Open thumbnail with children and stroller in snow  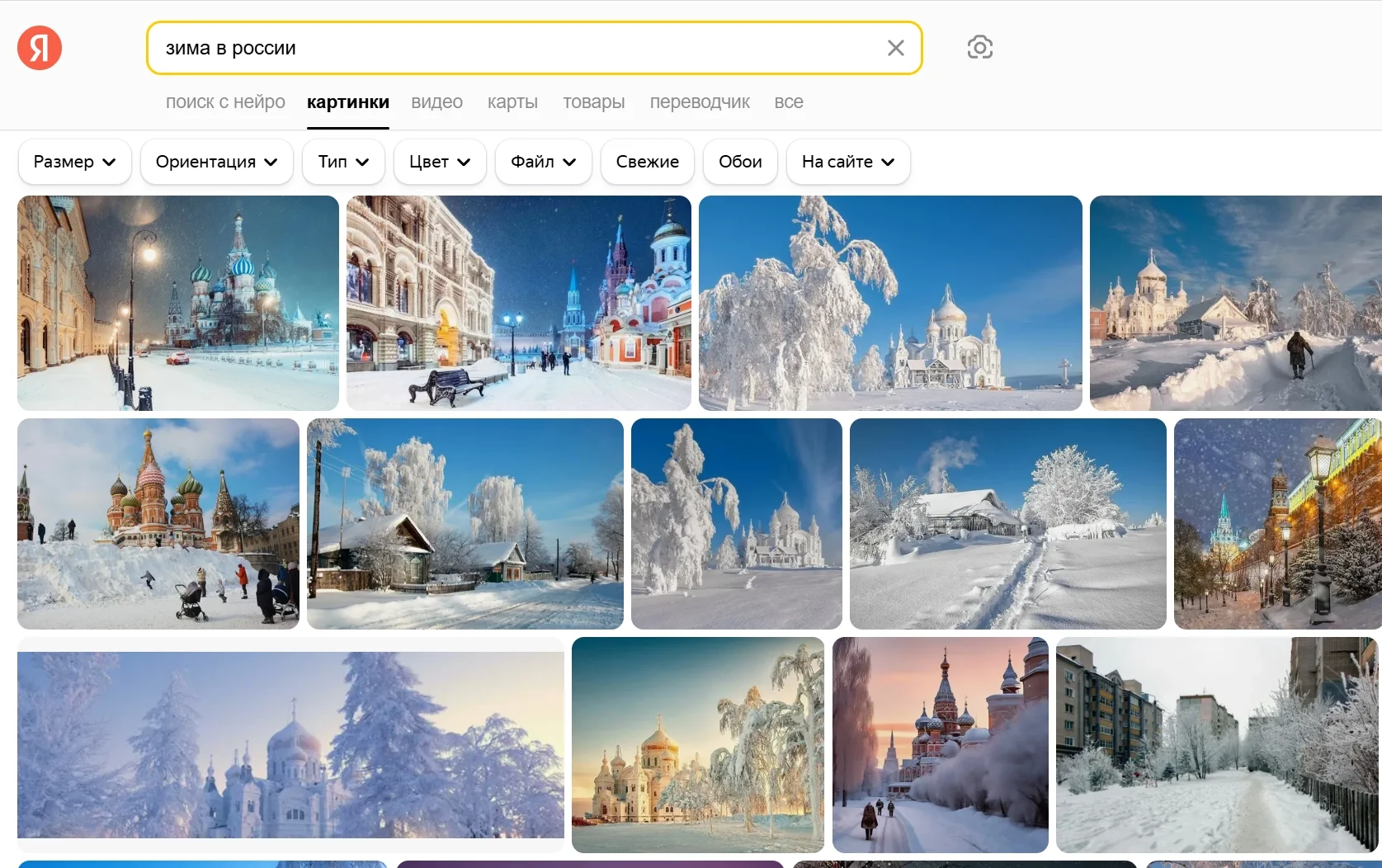point(158,523)
